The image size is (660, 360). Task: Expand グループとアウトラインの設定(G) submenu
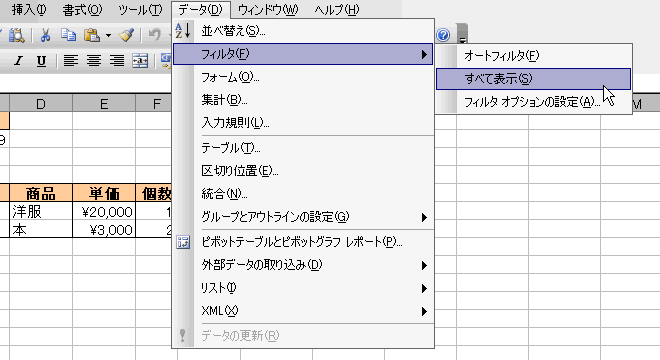(x=303, y=217)
